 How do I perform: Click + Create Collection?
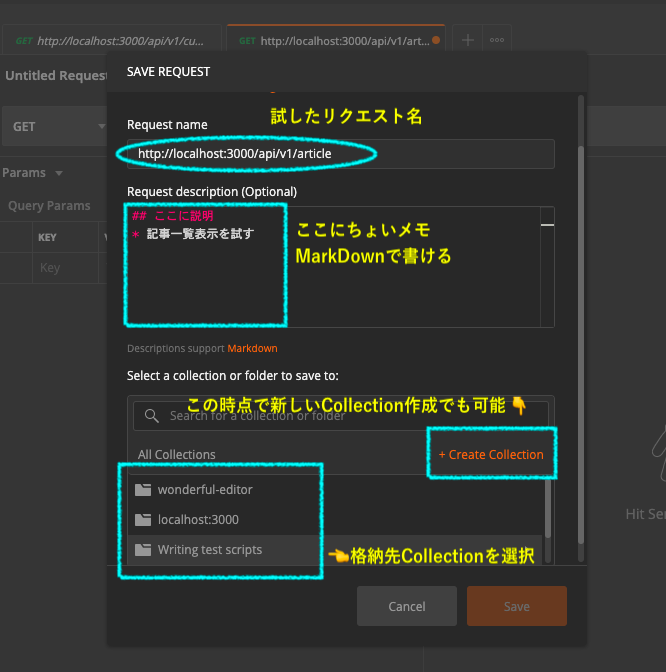[491, 454]
